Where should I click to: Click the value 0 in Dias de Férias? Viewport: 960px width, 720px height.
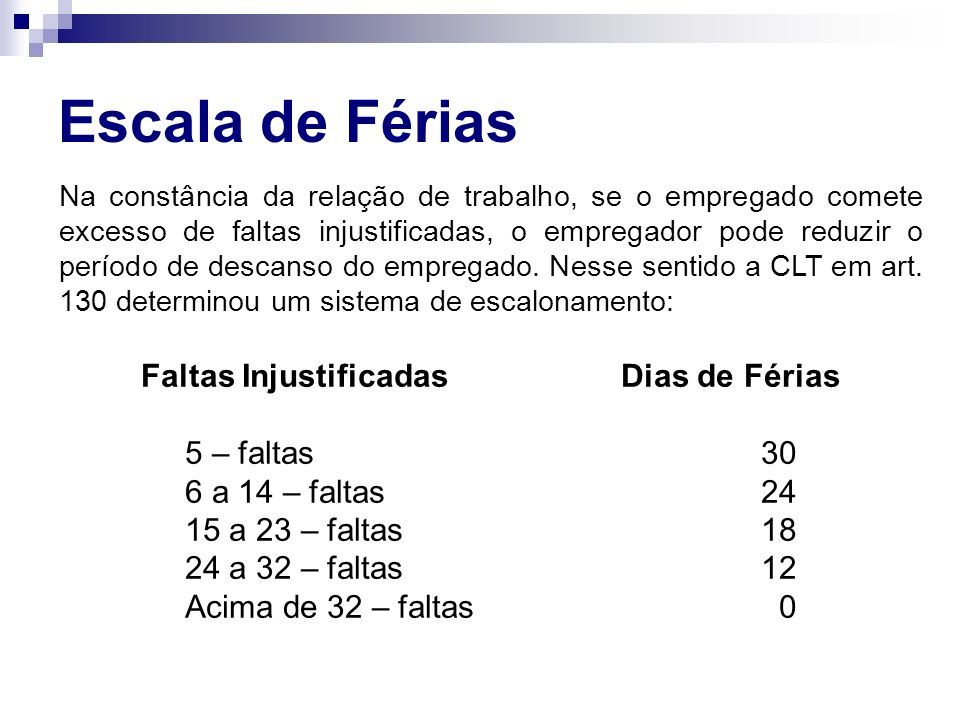789,607
